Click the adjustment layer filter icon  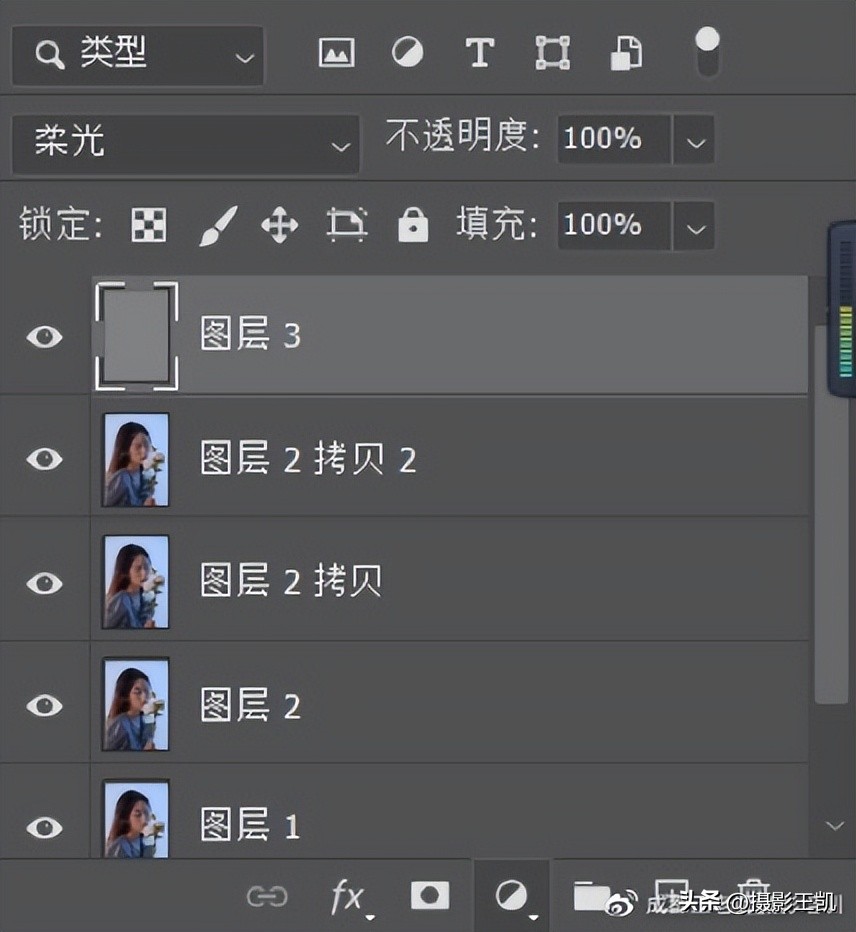408,54
